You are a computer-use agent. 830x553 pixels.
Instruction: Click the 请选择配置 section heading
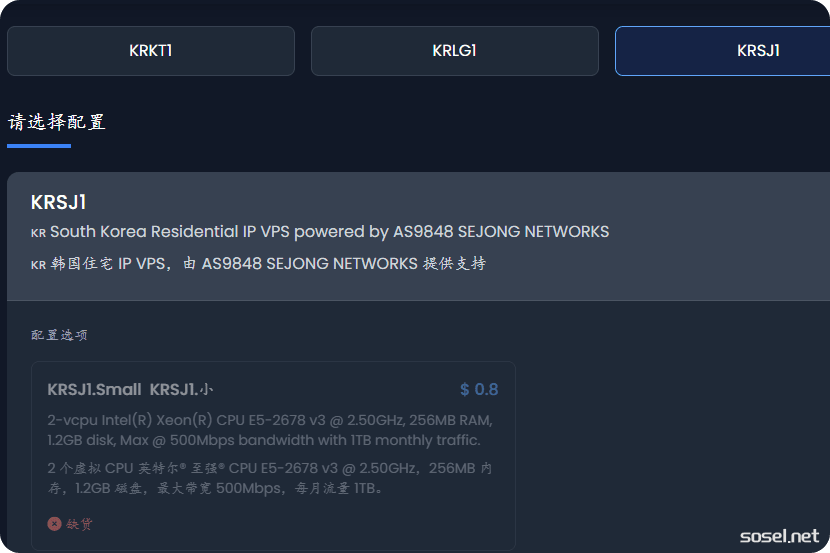pyautogui.click(x=56, y=123)
